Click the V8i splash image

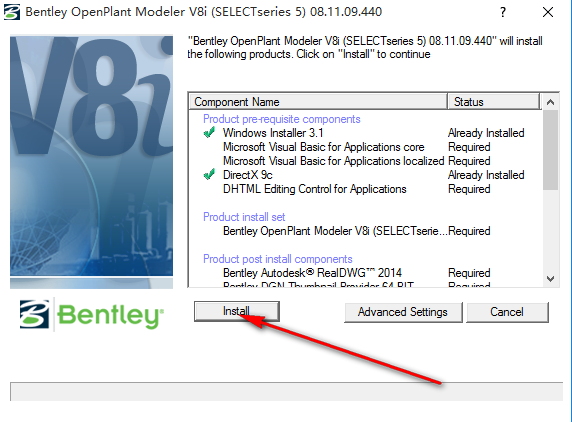point(92,162)
